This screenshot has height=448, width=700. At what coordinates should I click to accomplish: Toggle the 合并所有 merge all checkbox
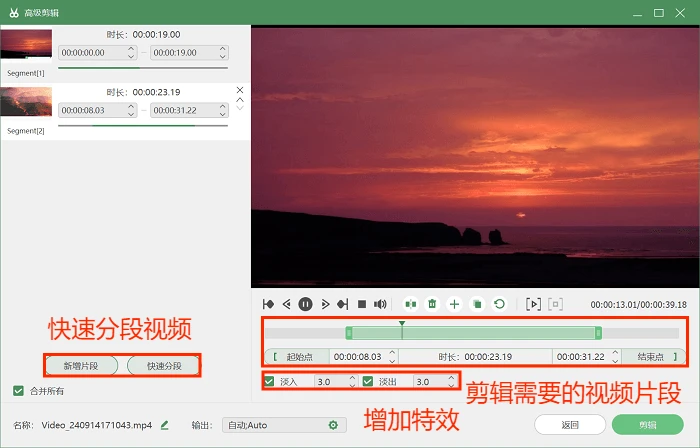pos(18,391)
